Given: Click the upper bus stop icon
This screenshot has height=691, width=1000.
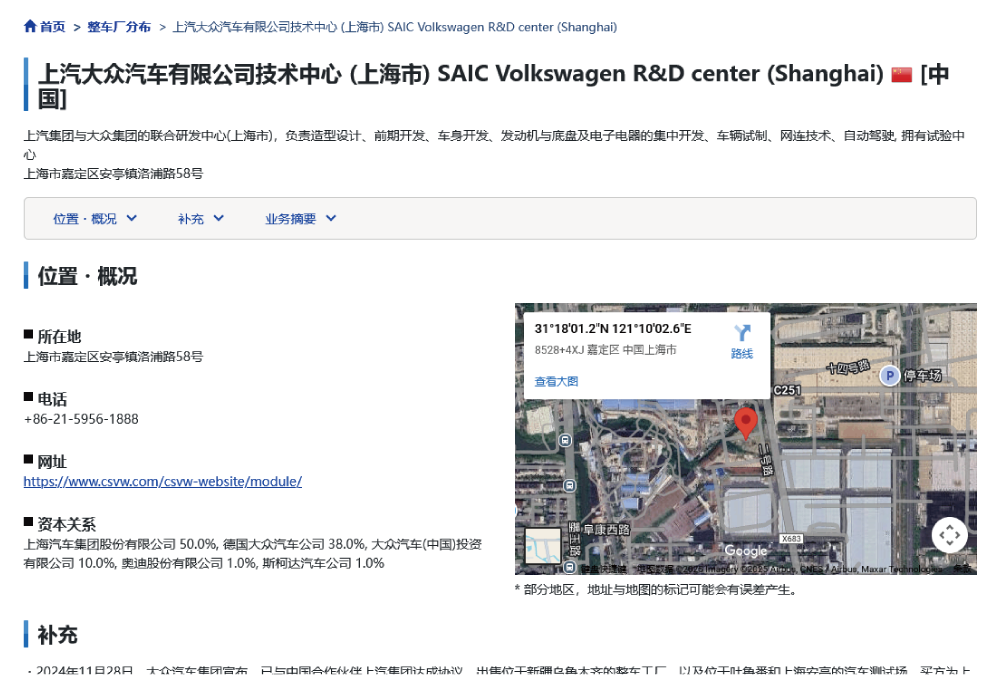Looking at the screenshot, I should [565, 440].
